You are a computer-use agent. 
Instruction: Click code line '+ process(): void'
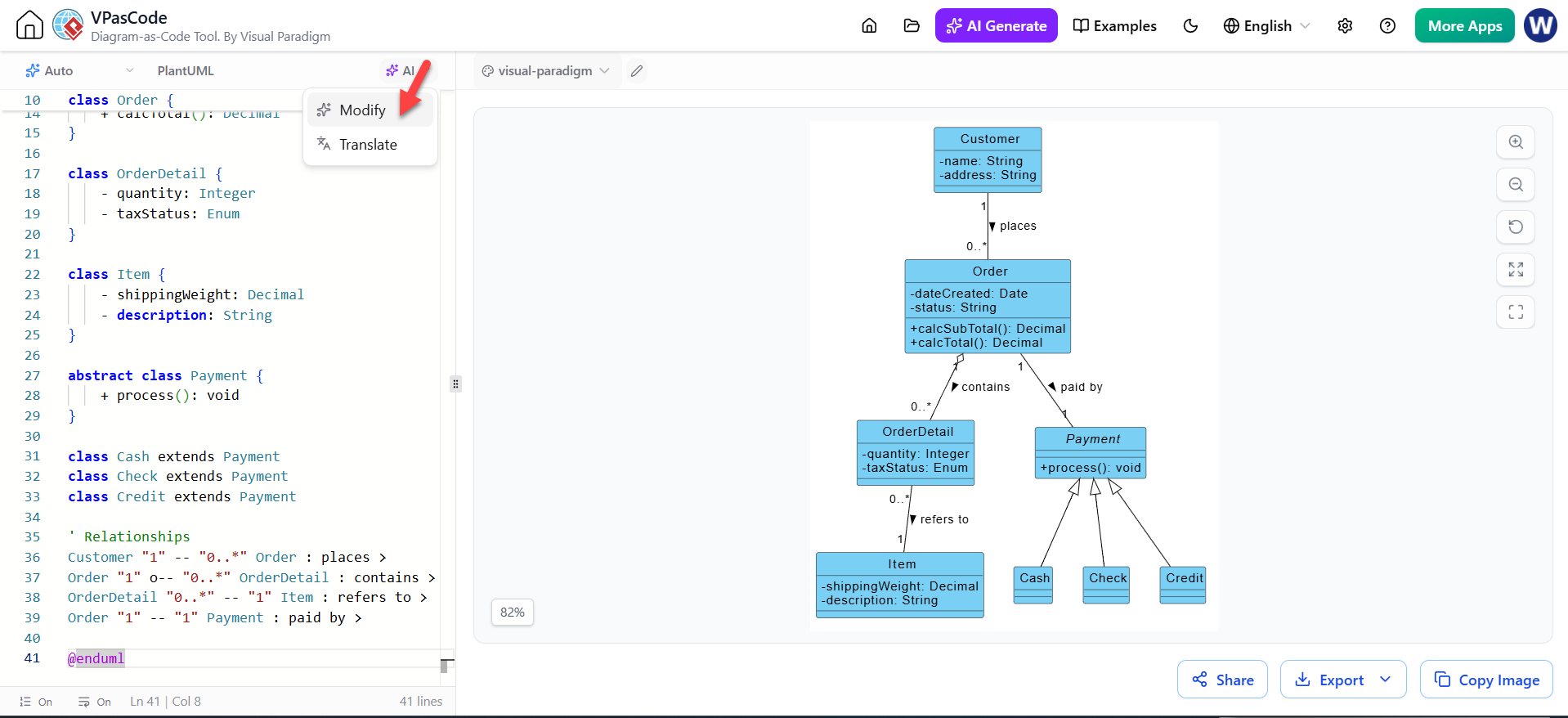[170, 395]
